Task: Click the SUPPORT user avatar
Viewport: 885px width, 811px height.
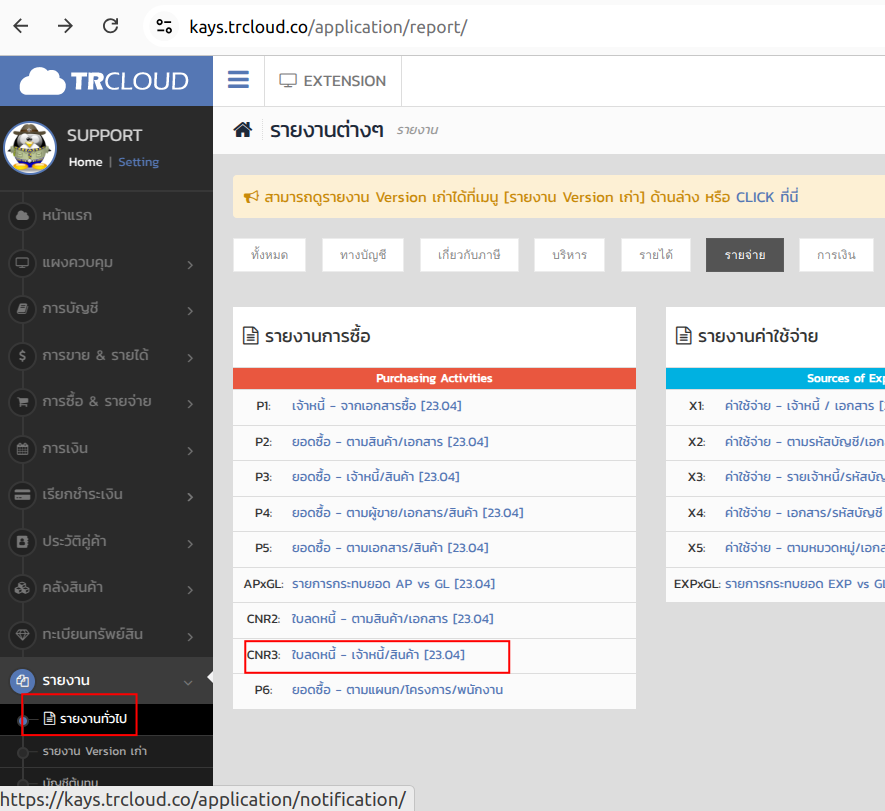Action: pos(30,148)
